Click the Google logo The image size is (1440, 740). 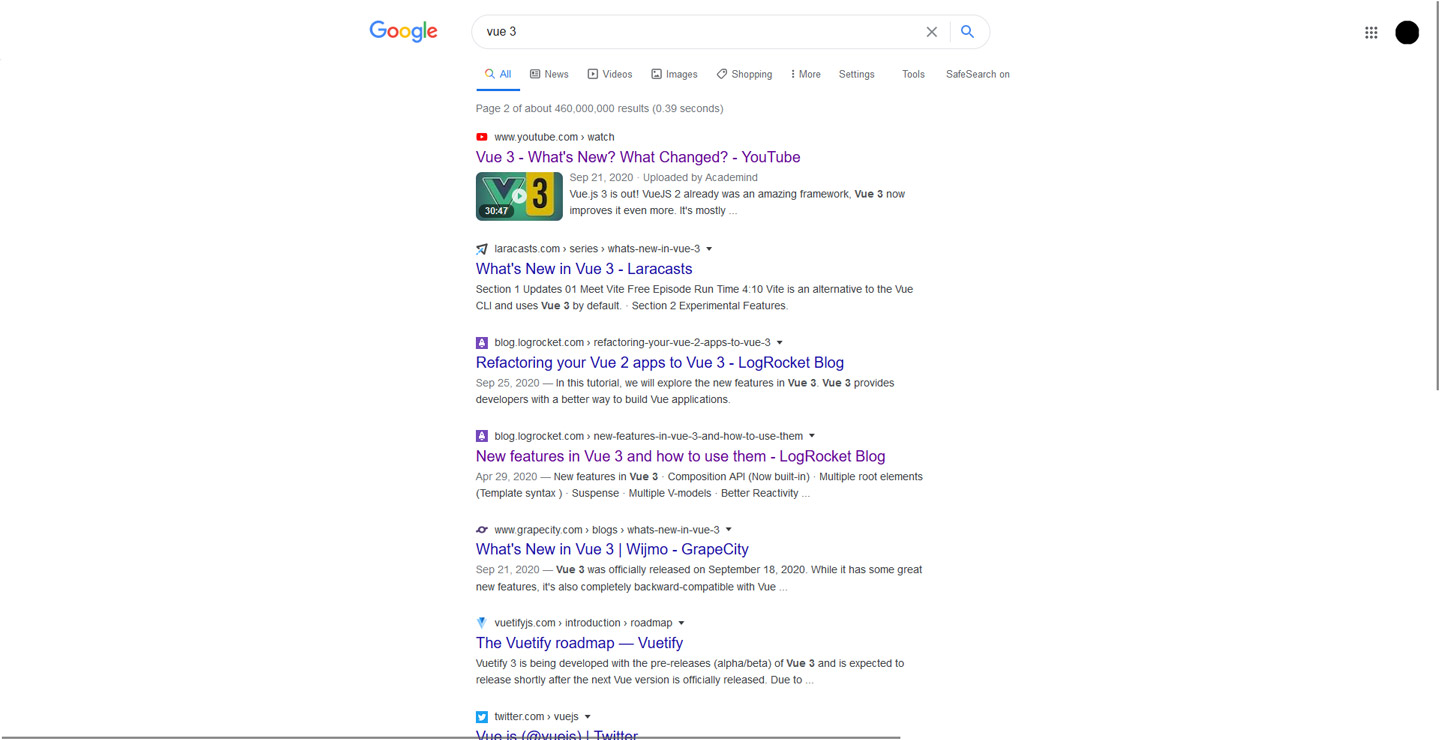403,31
